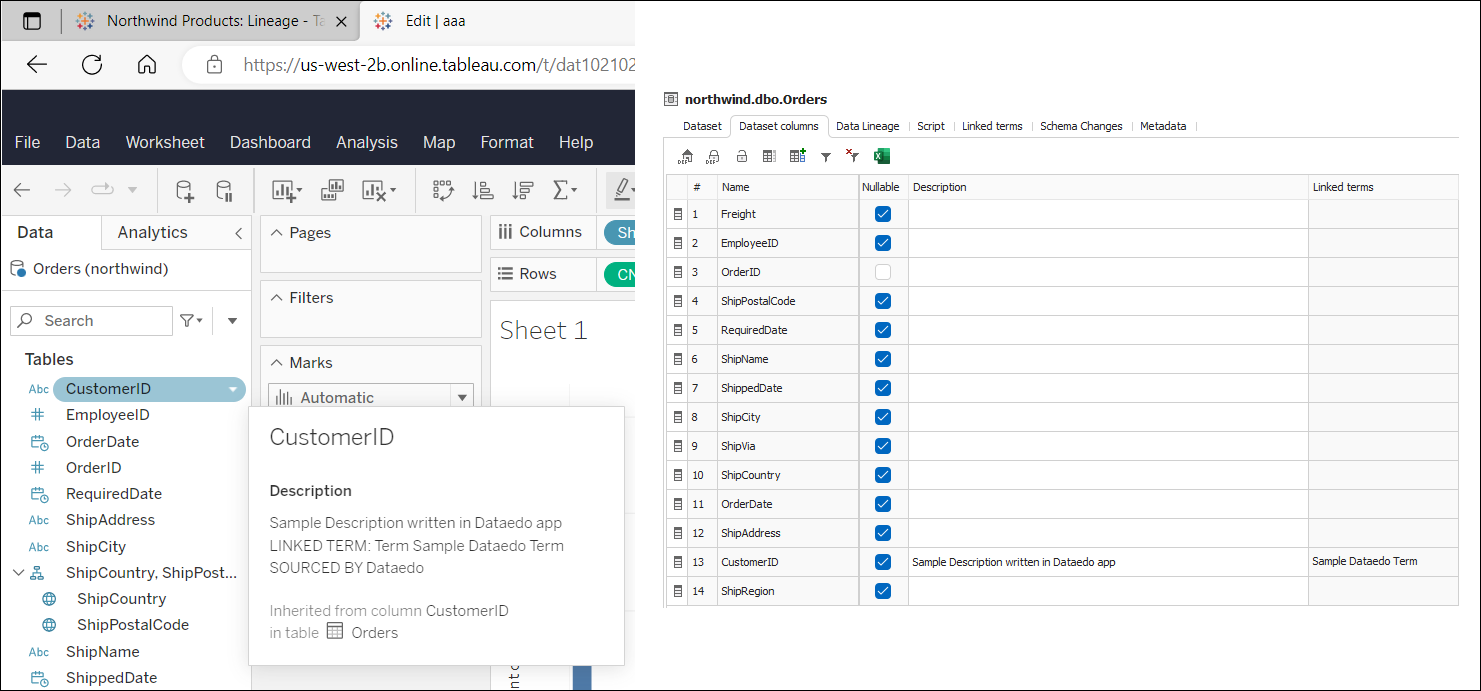The width and height of the screenshot is (1481, 691).
Task: Collapse the Filters shelf
Action: (276, 298)
